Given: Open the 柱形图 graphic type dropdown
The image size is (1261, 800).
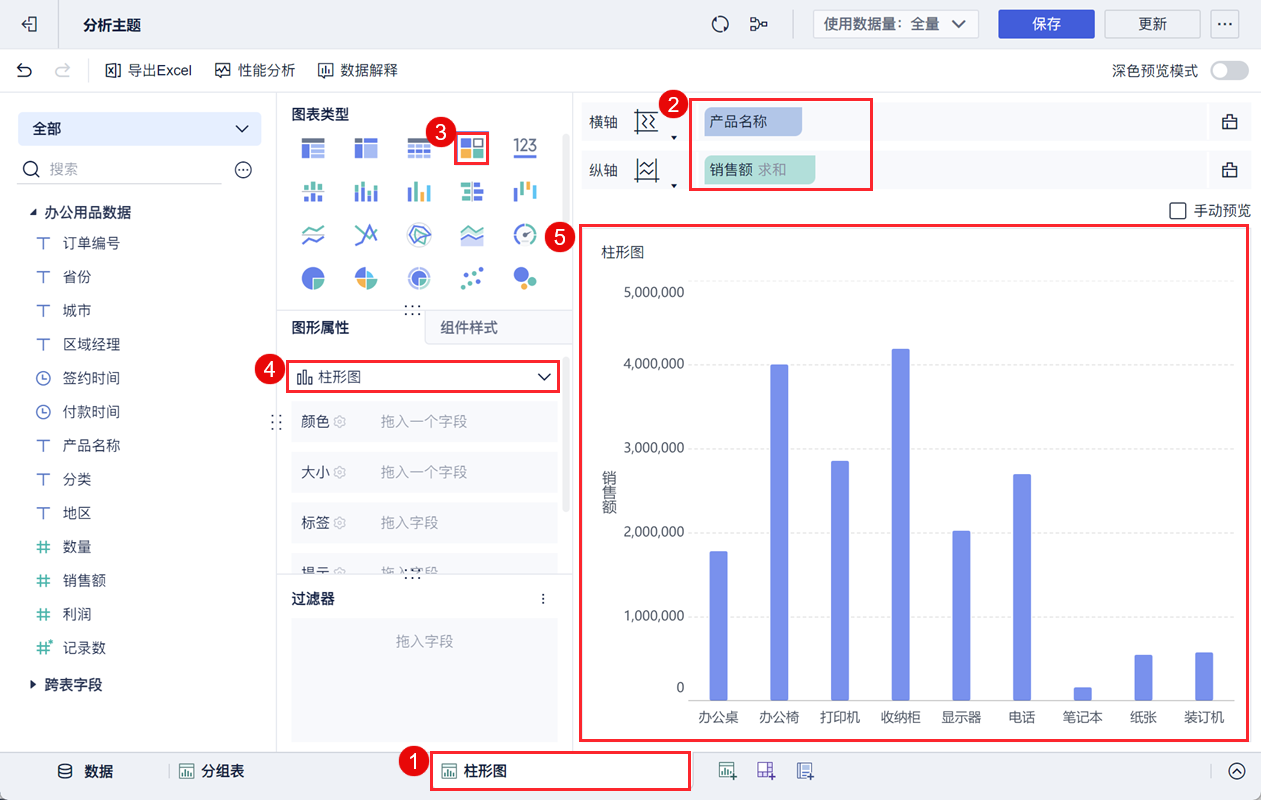Looking at the screenshot, I should coord(424,377).
